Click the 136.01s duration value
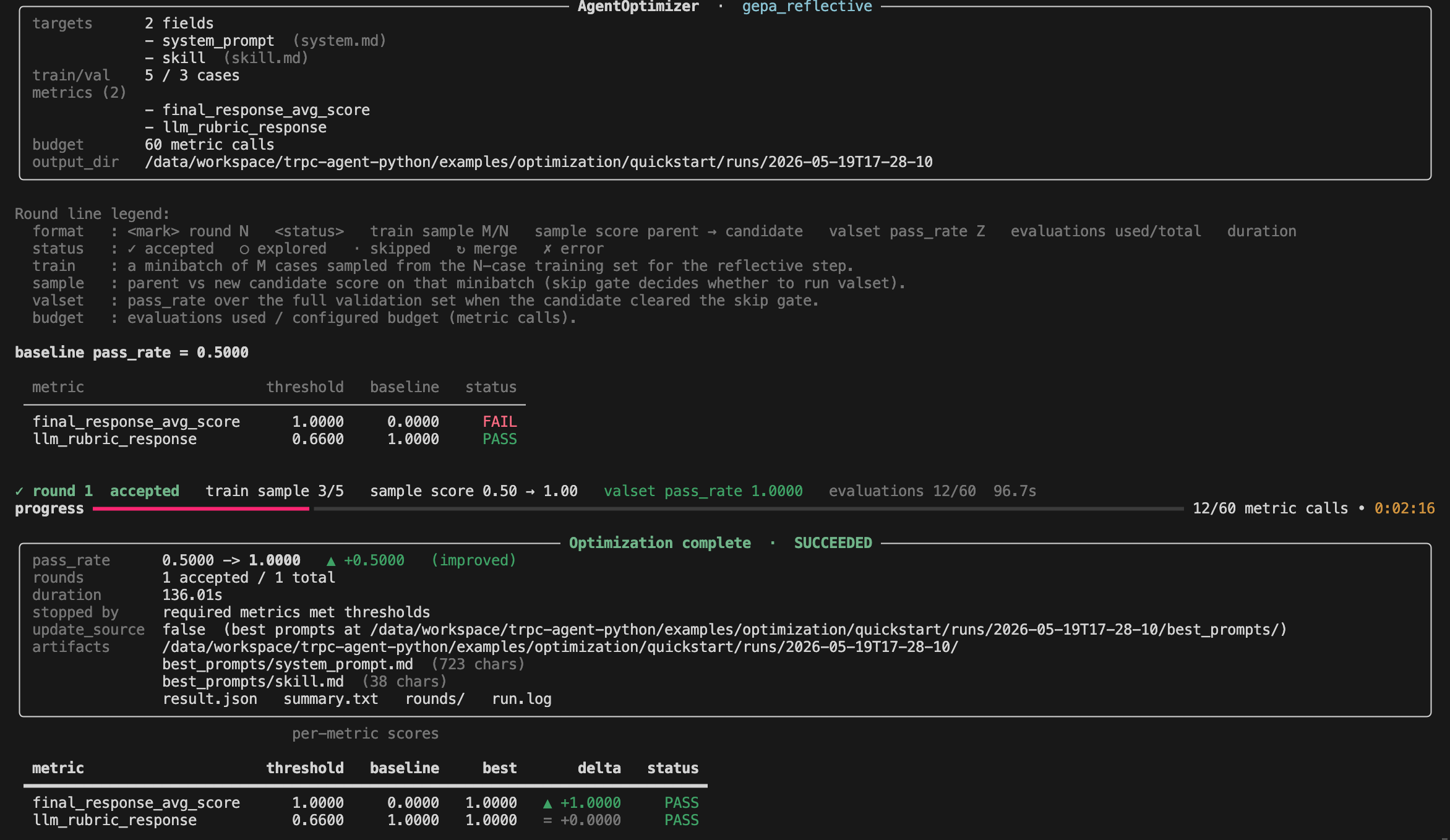 (x=192, y=595)
